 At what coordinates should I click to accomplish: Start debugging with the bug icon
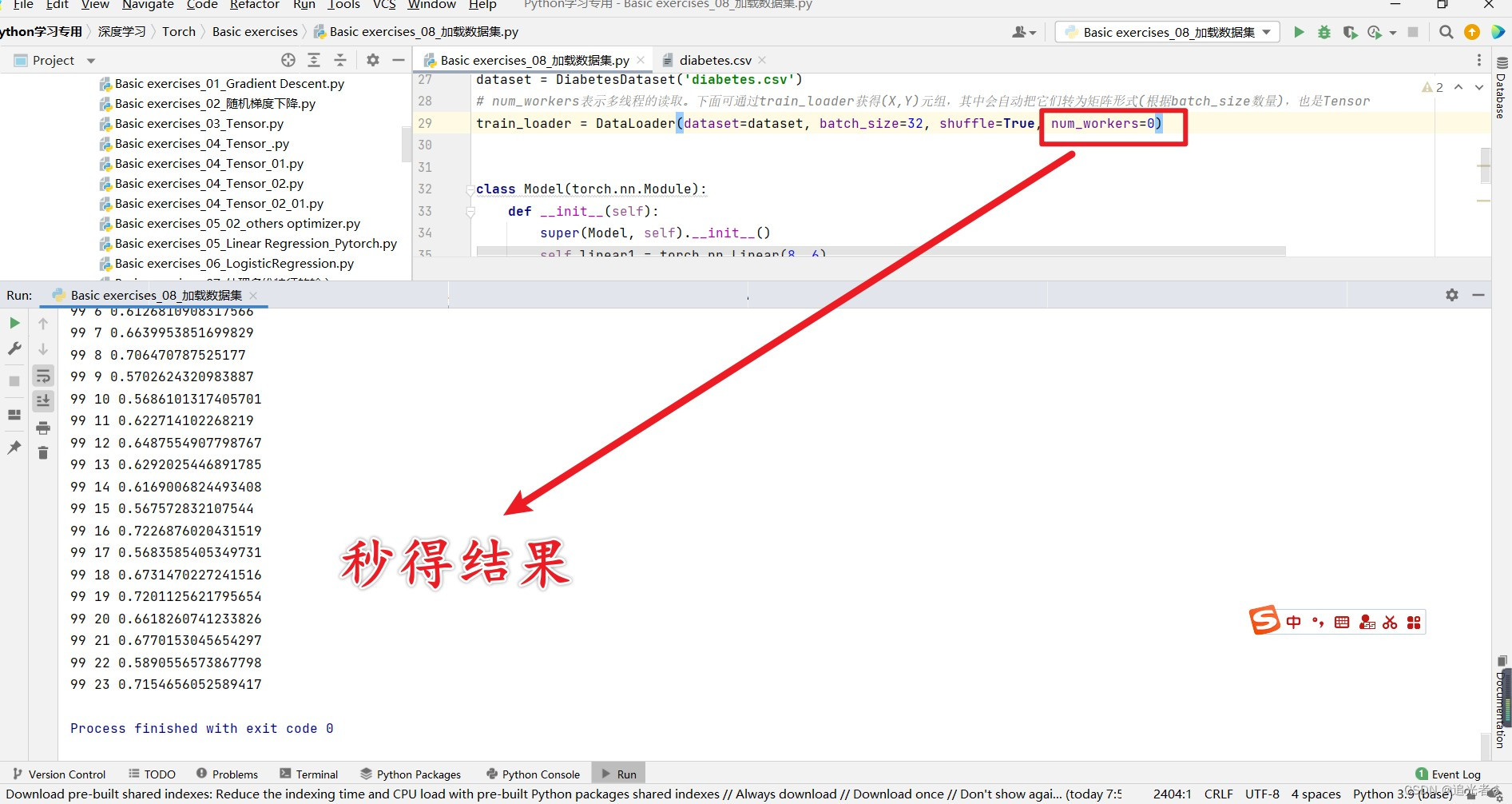[1324, 32]
